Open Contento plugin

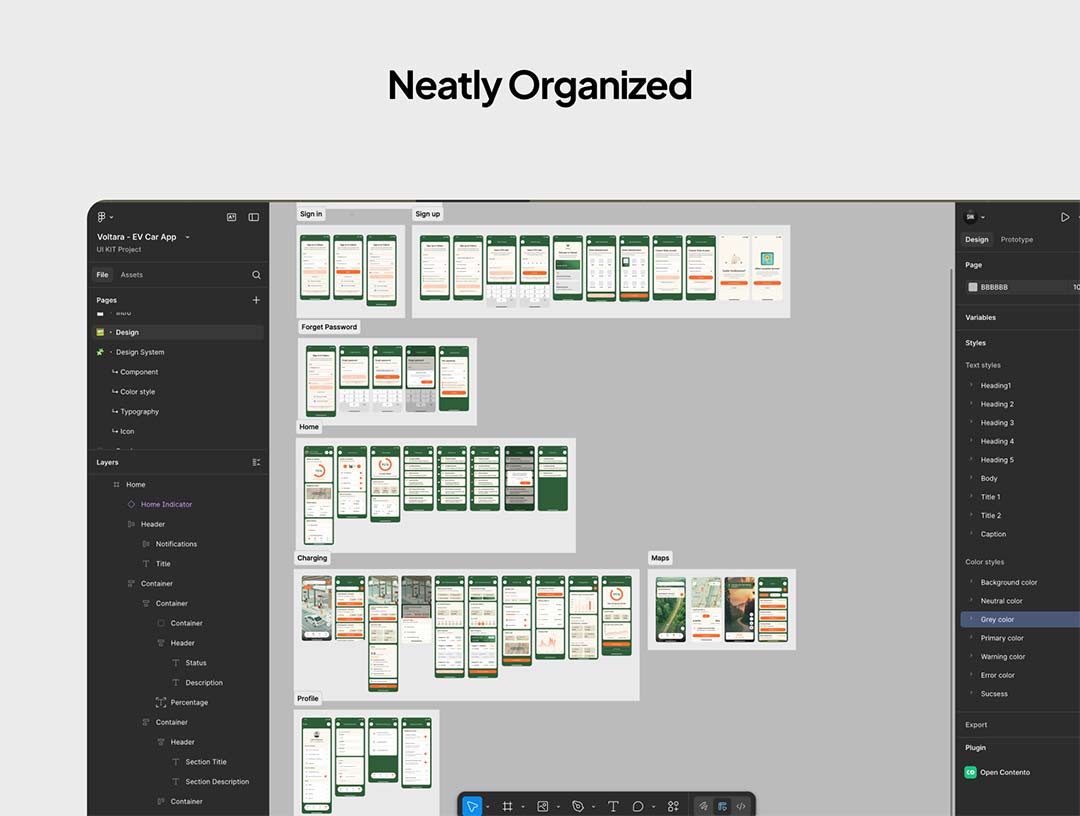click(x=1004, y=772)
